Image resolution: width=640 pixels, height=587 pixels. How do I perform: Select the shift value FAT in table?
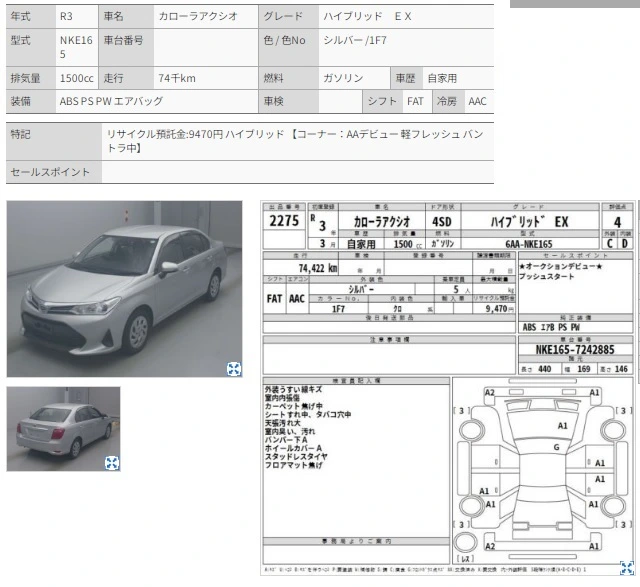click(x=415, y=101)
